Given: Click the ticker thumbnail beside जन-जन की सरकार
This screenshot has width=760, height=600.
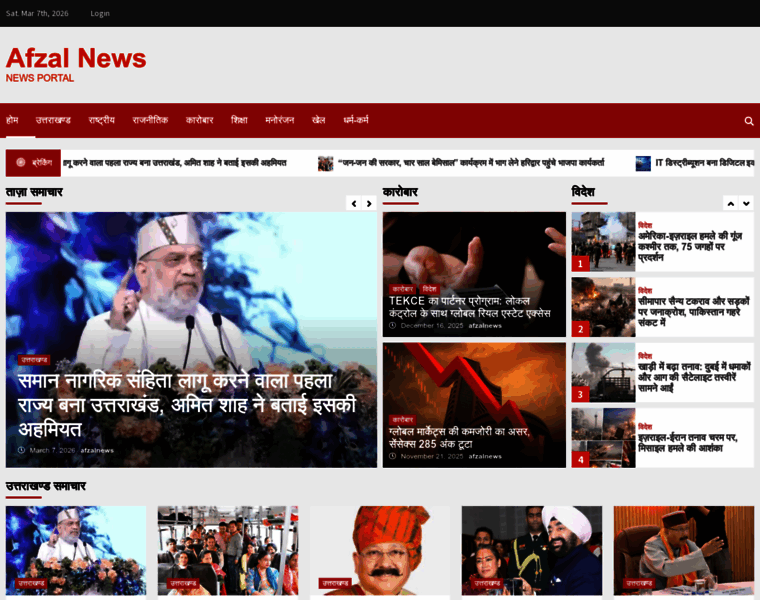Looking at the screenshot, I should pos(326,163).
